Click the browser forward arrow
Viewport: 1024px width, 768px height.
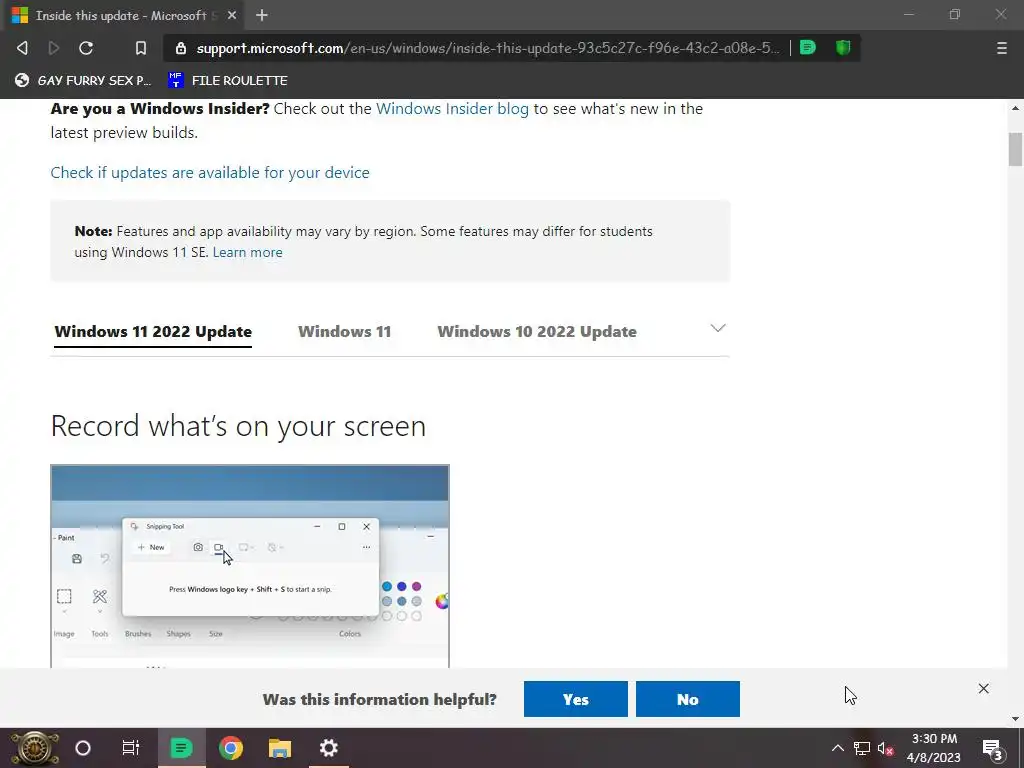click(54, 48)
